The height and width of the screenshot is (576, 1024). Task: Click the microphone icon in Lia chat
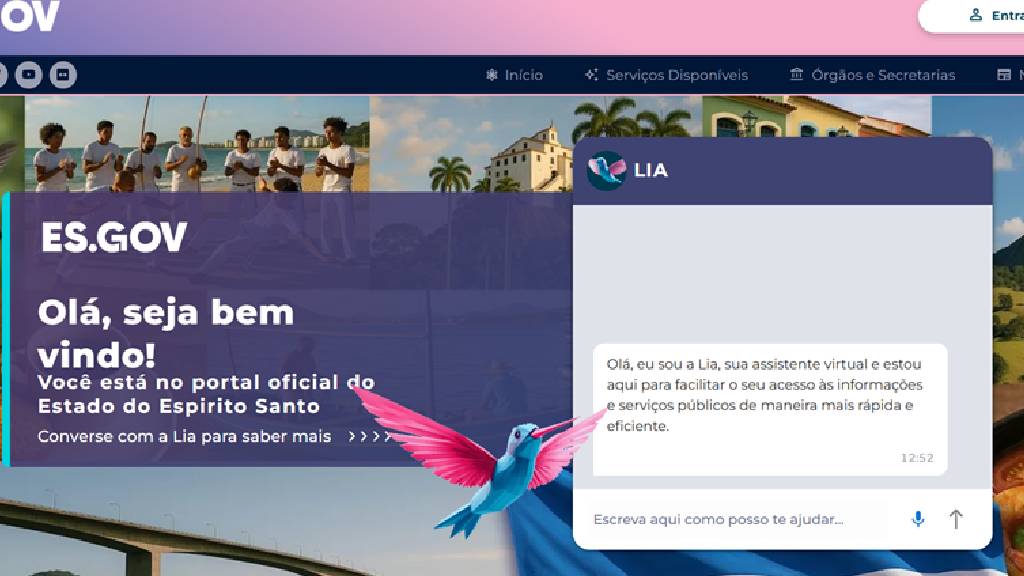pyautogui.click(x=918, y=519)
